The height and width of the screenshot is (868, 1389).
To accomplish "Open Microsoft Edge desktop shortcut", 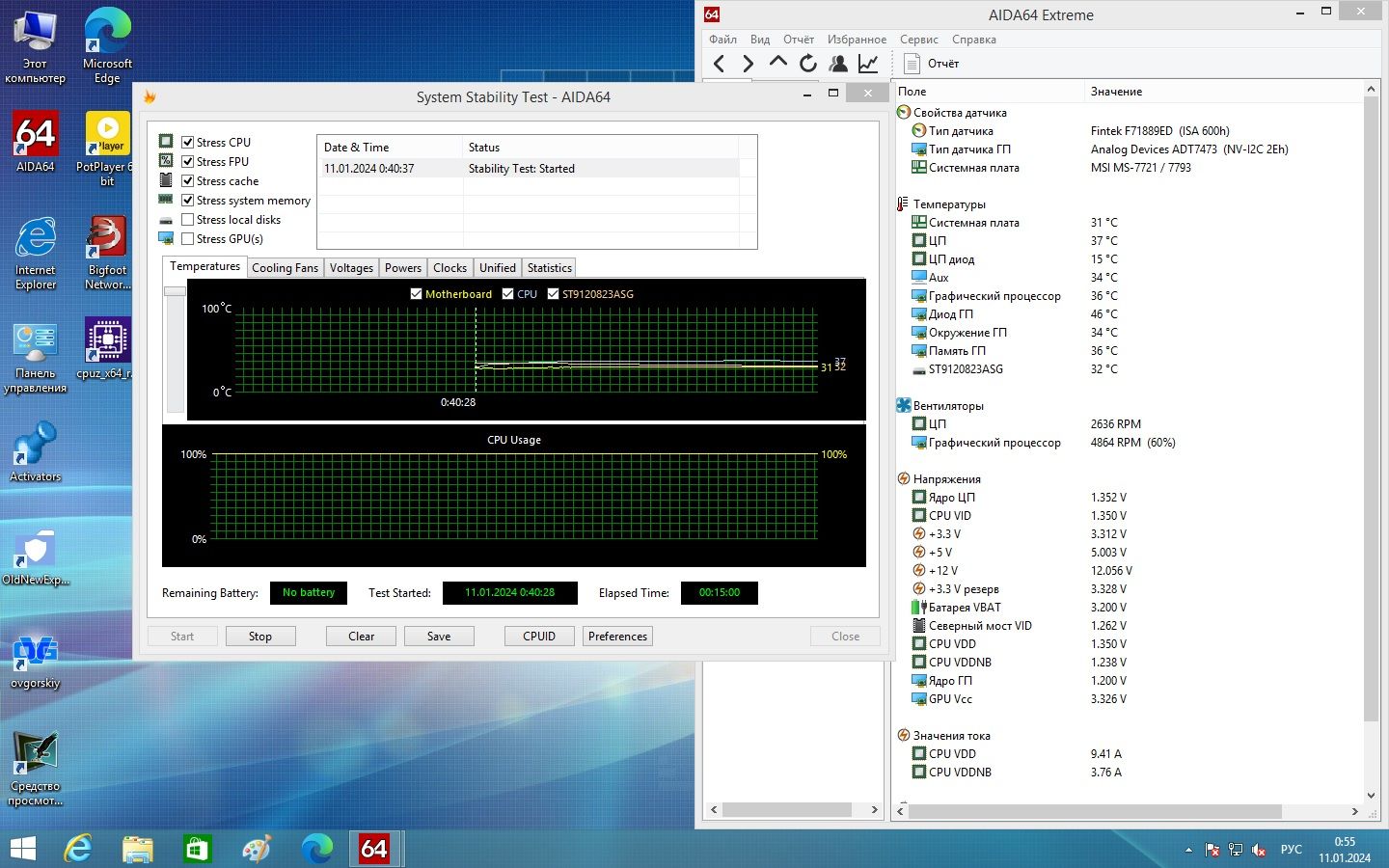I will (107, 46).
